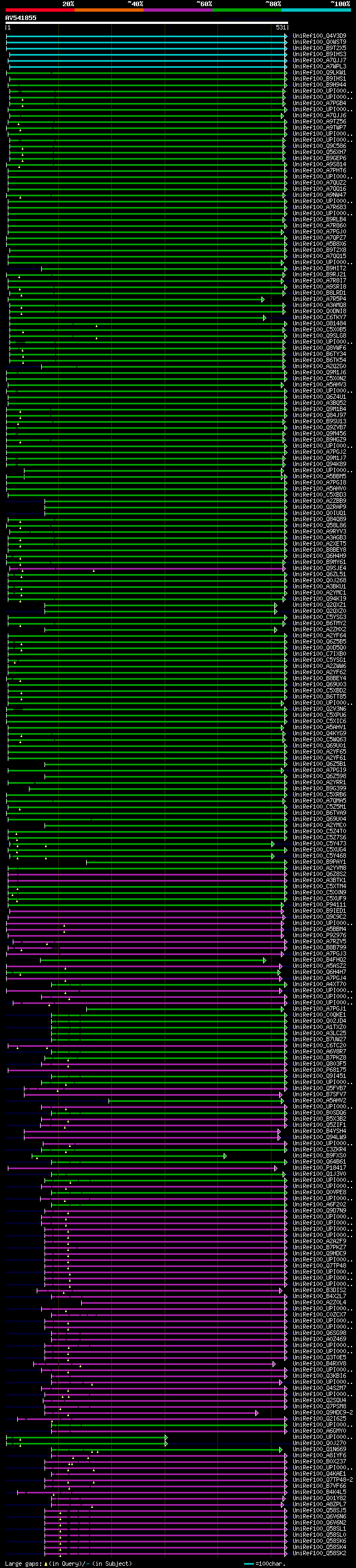
Task: Click the purple ~60% identity legend segment
Action: [179, 10]
